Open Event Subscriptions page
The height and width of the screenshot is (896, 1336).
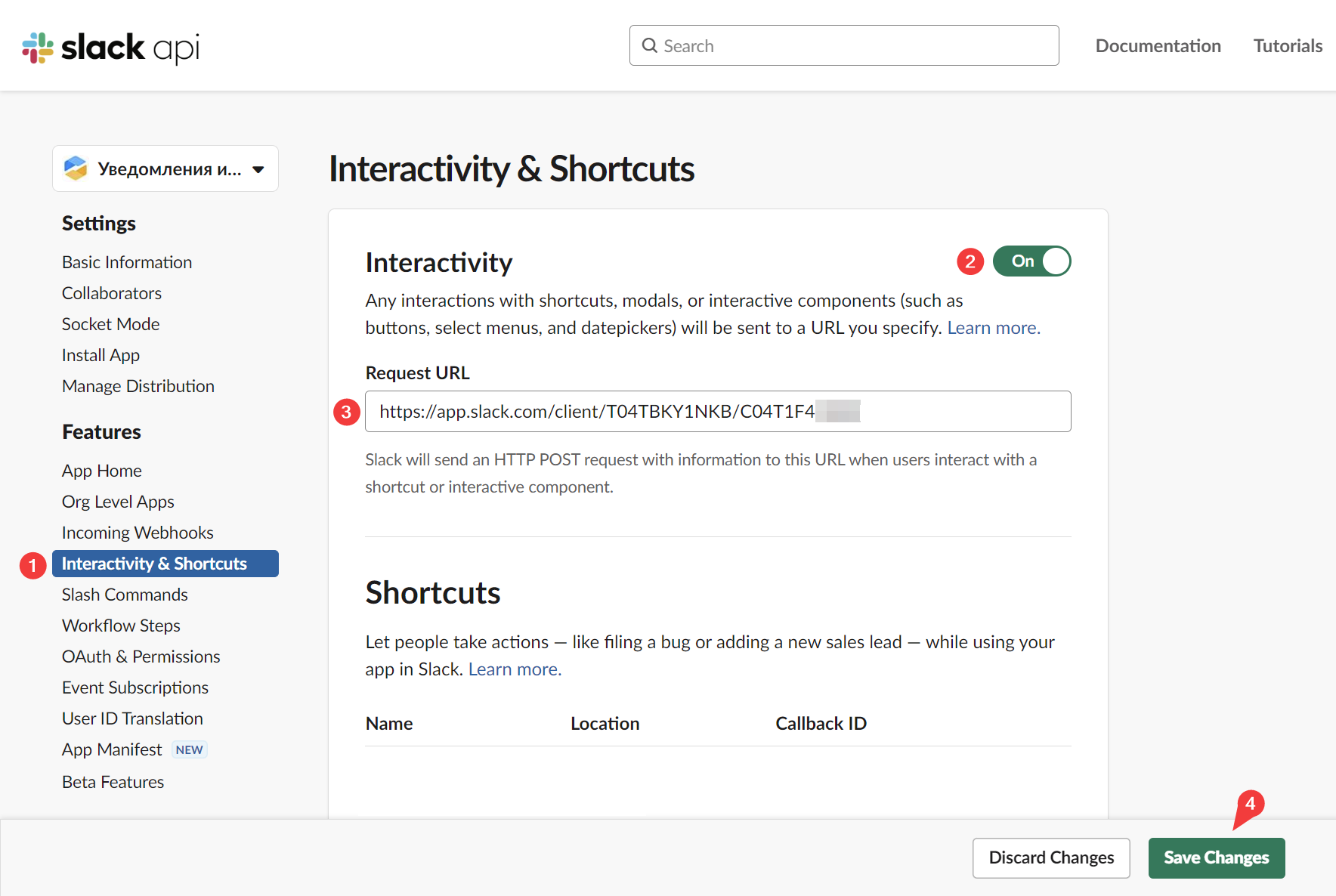pyautogui.click(x=135, y=687)
